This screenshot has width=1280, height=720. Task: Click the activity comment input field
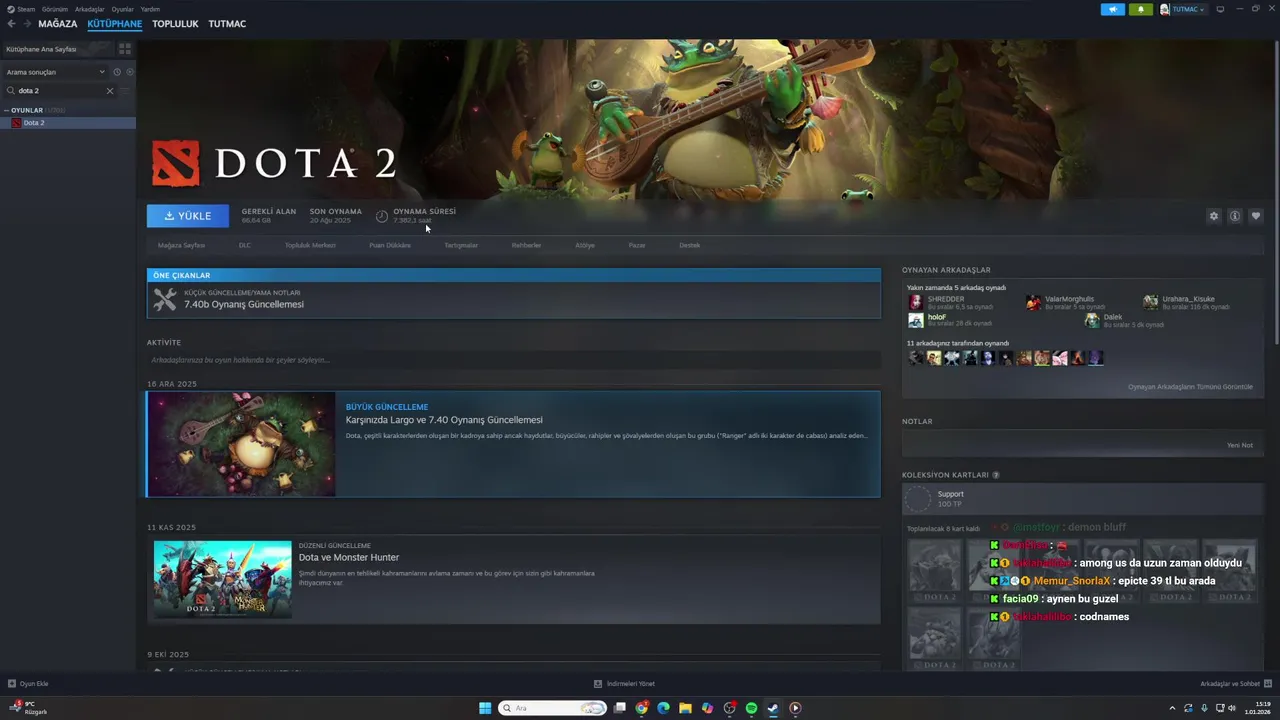pyautogui.click(x=513, y=360)
